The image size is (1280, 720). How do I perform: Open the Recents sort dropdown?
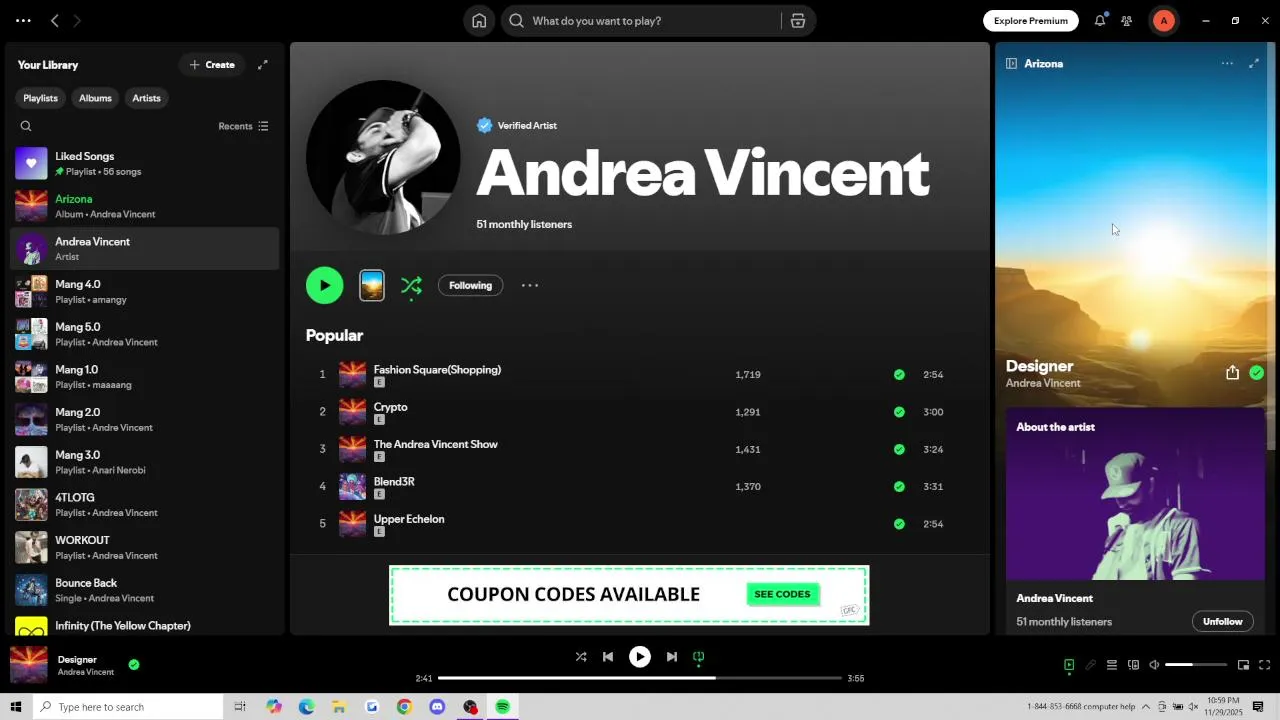243,126
